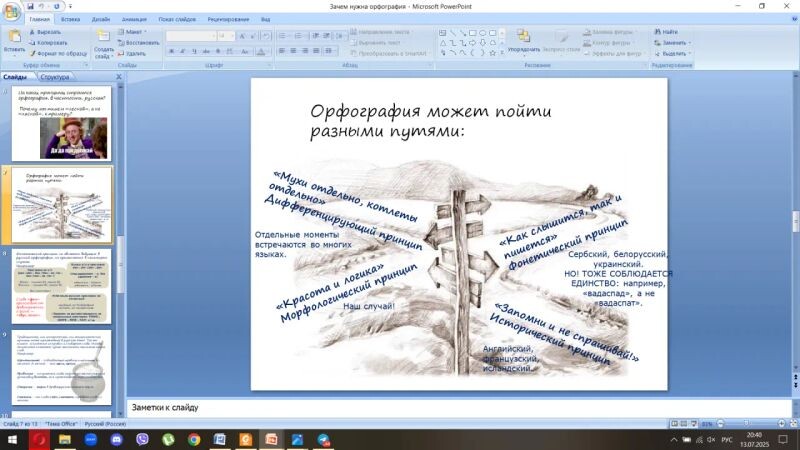800x450 pixels.
Task: Click the Save icon in quick access toolbar
Action: pyautogui.click(x=30, y=6)
